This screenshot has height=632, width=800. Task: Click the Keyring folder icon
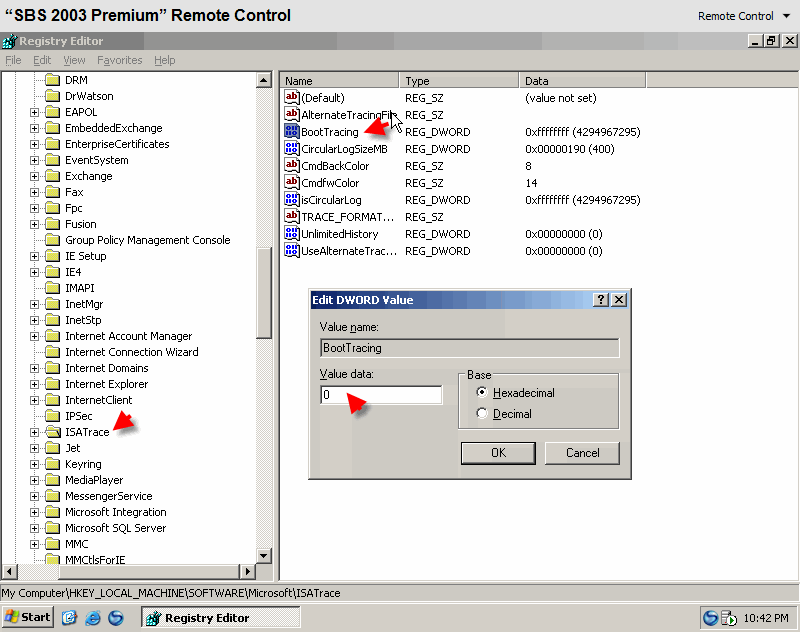tap(53, 464)
